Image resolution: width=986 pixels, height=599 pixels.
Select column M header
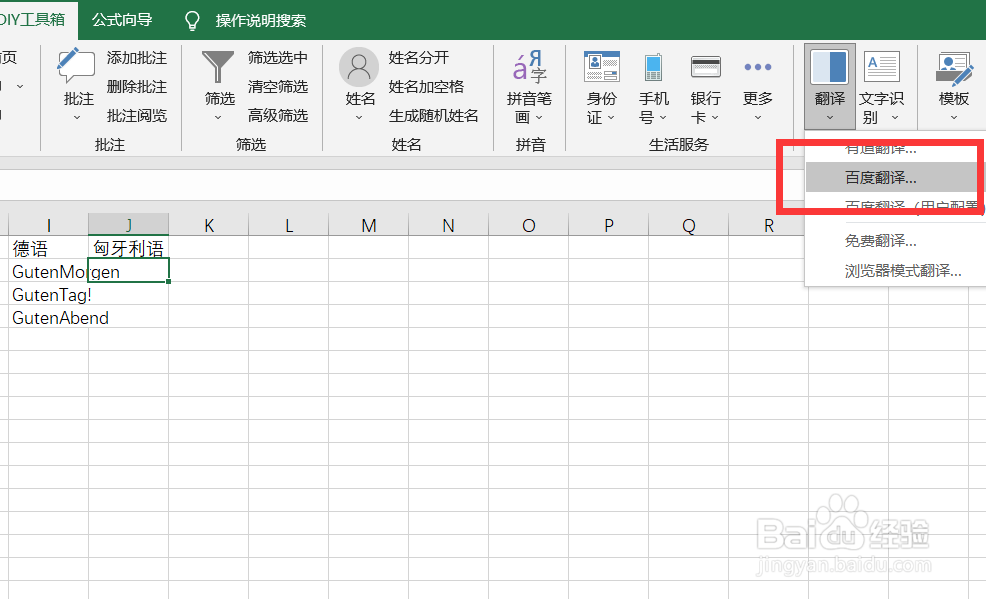[x=368, y=225]
